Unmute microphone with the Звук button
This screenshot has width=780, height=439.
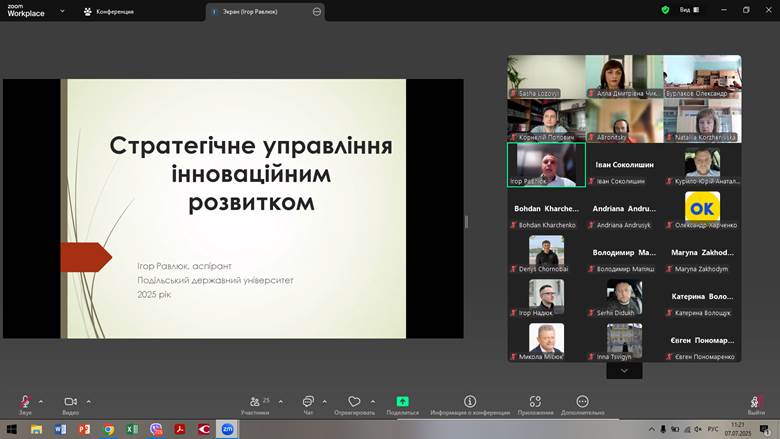(25, 402)
